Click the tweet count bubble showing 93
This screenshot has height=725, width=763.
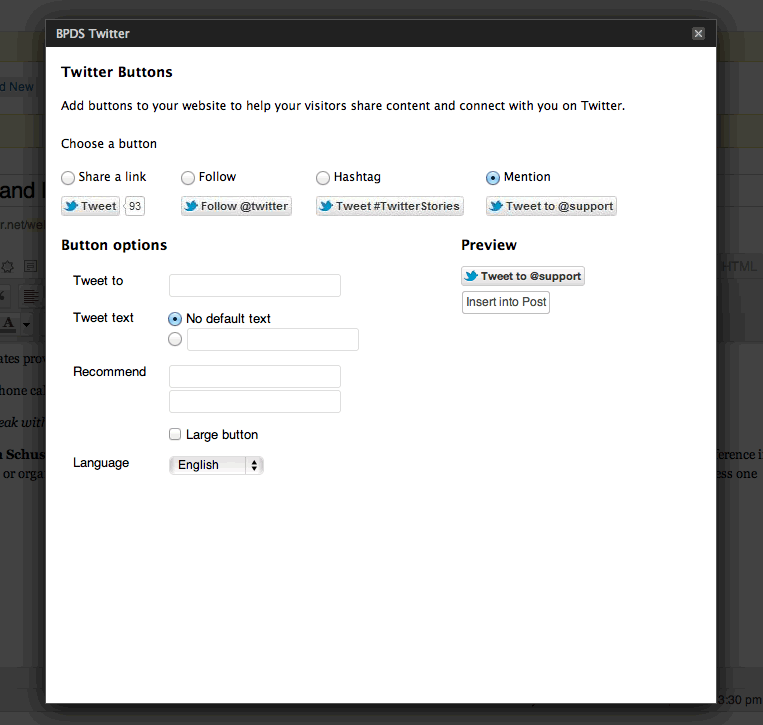coord(135,206)
